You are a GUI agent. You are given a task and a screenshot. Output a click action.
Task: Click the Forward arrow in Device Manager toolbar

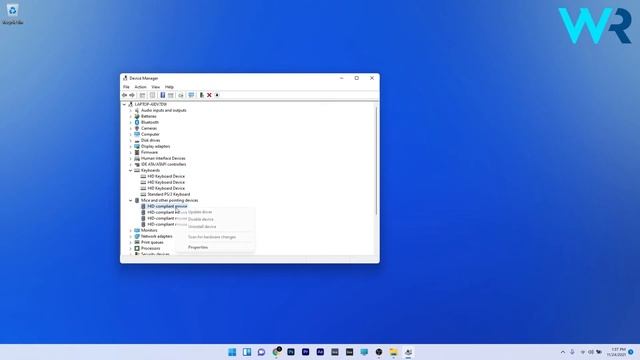point(132,95)
